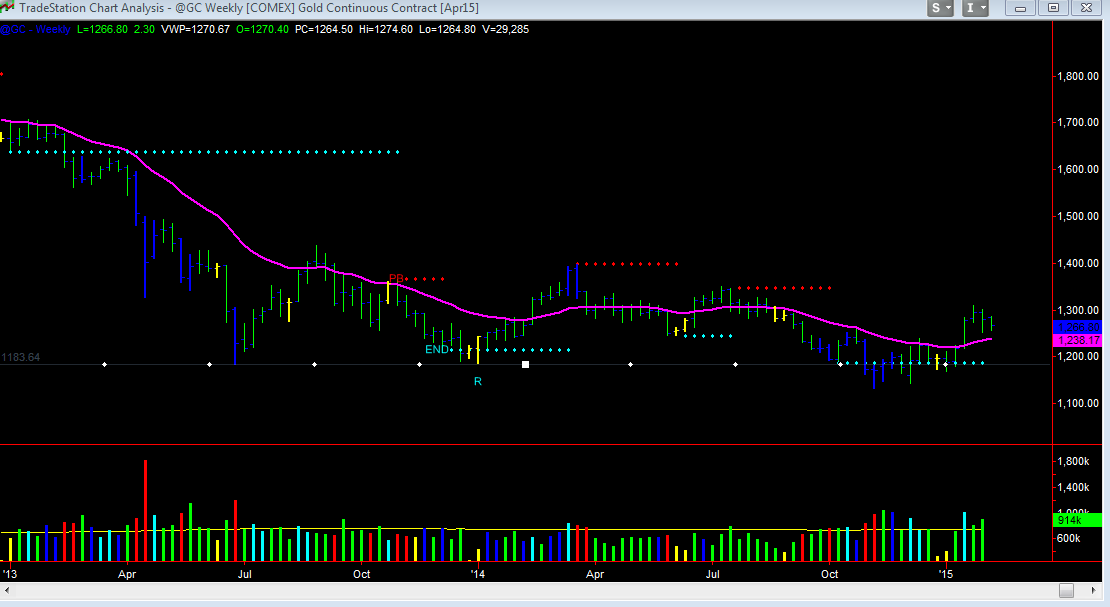Click the TradeStation chart icon in title bar

point(7,8)
